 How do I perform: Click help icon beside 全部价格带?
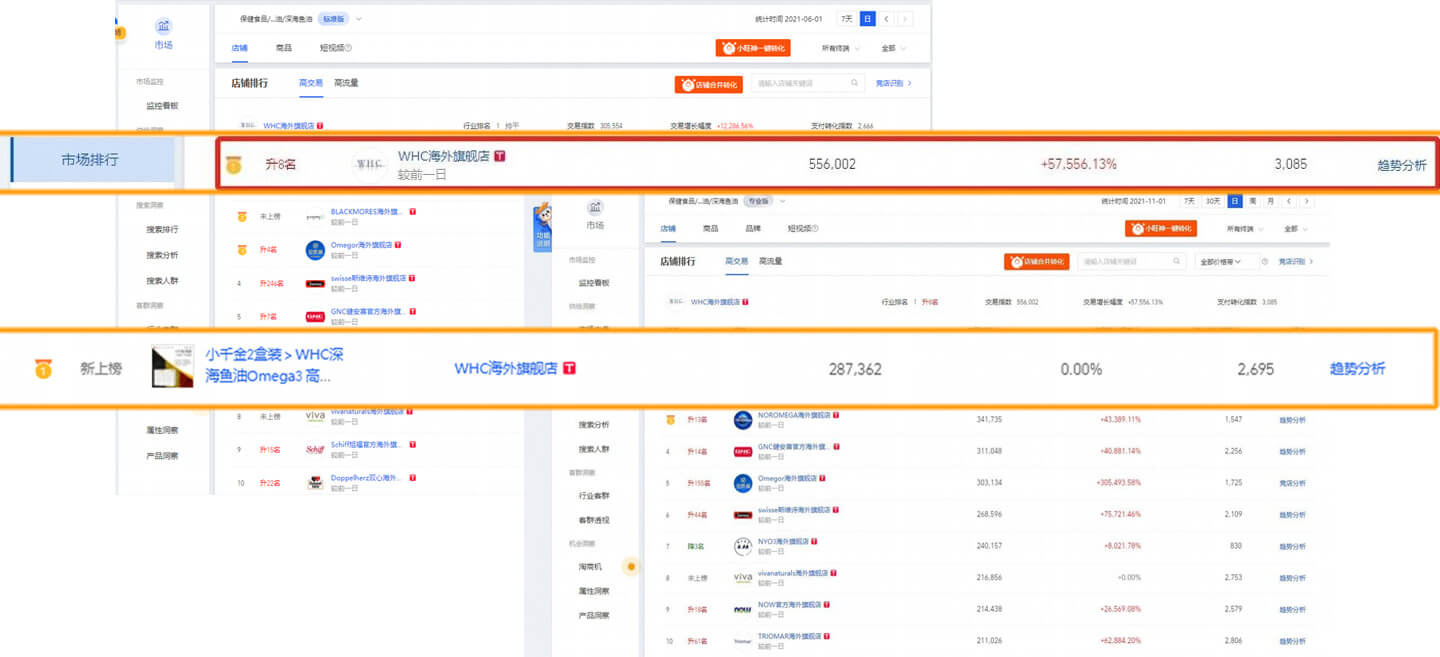pyautogui.click(x=1265, y=261)
